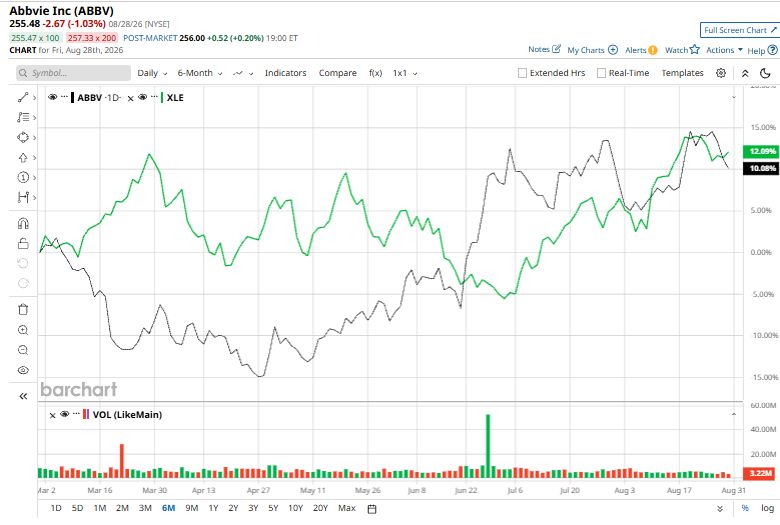Viewport: 780px width, 525px height.
Task: Enable the Extended Hrs checkbox
Action: tap(522, 73)
